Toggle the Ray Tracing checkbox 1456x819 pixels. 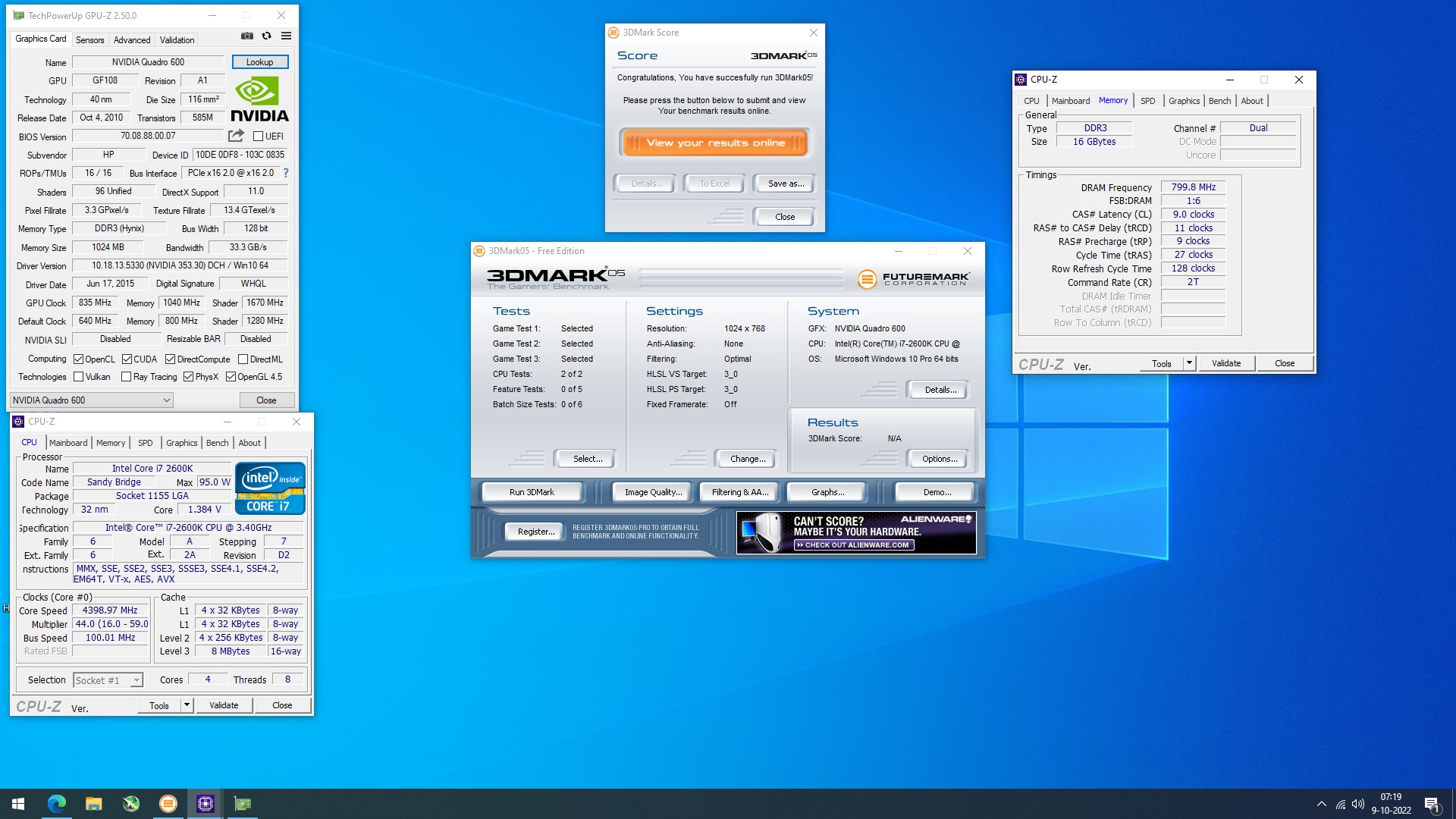(126, 377)
